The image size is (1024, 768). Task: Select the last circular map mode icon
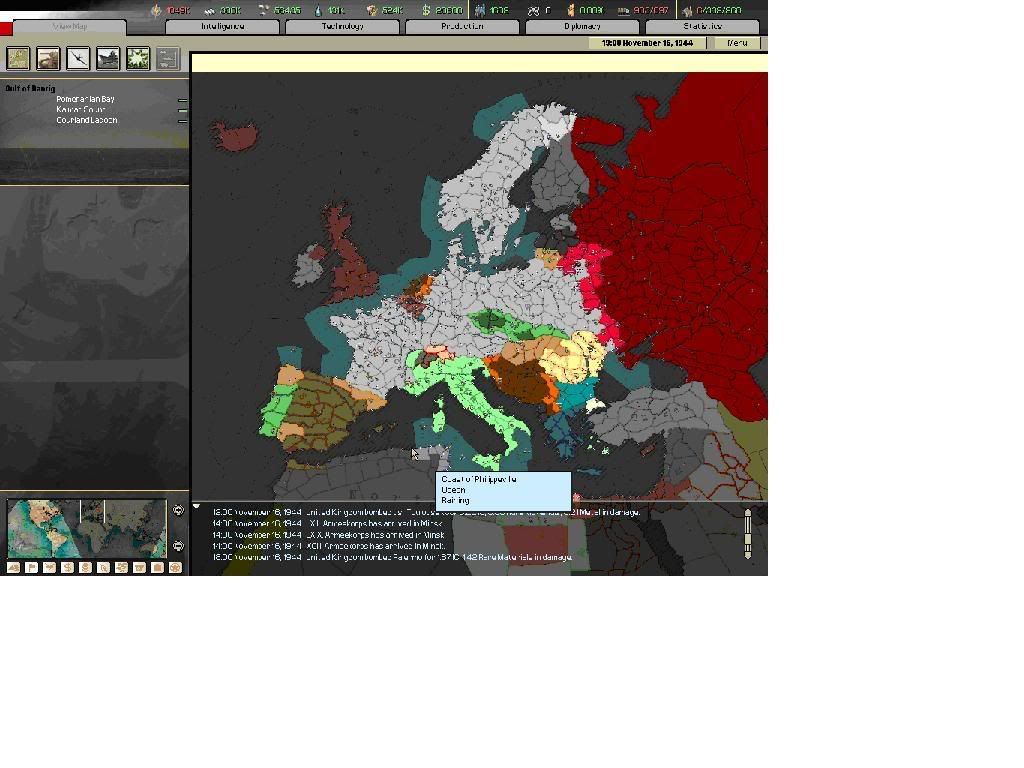(x=175, y=568)
